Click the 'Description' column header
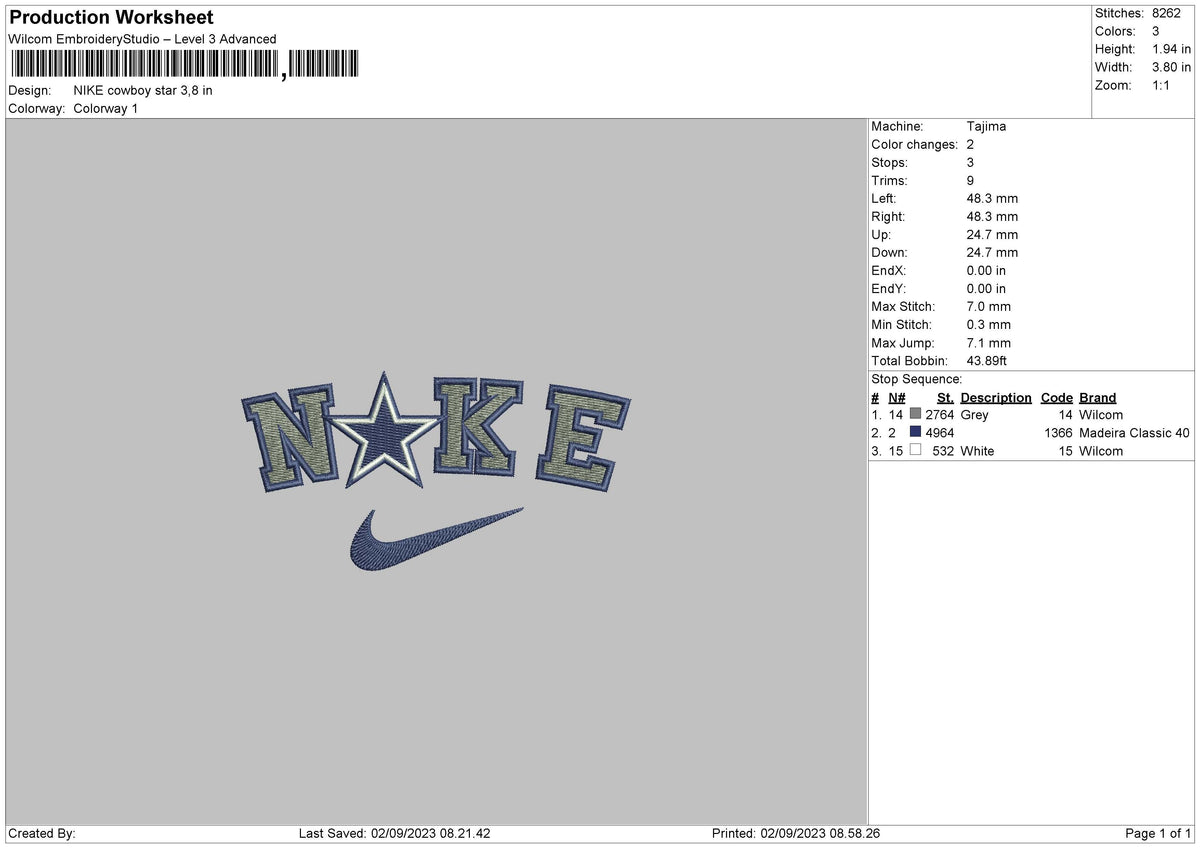The image size is (1200, 848). click(996, 398)
